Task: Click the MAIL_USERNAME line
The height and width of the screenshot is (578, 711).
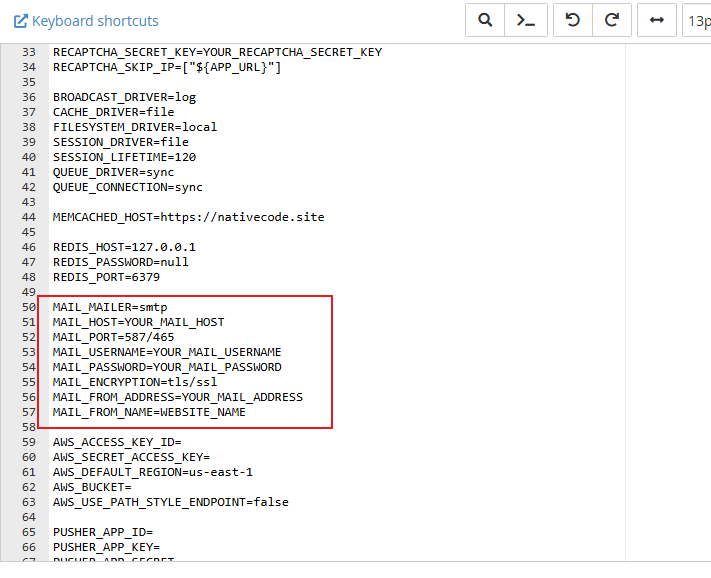Action: tap(167, 352)
